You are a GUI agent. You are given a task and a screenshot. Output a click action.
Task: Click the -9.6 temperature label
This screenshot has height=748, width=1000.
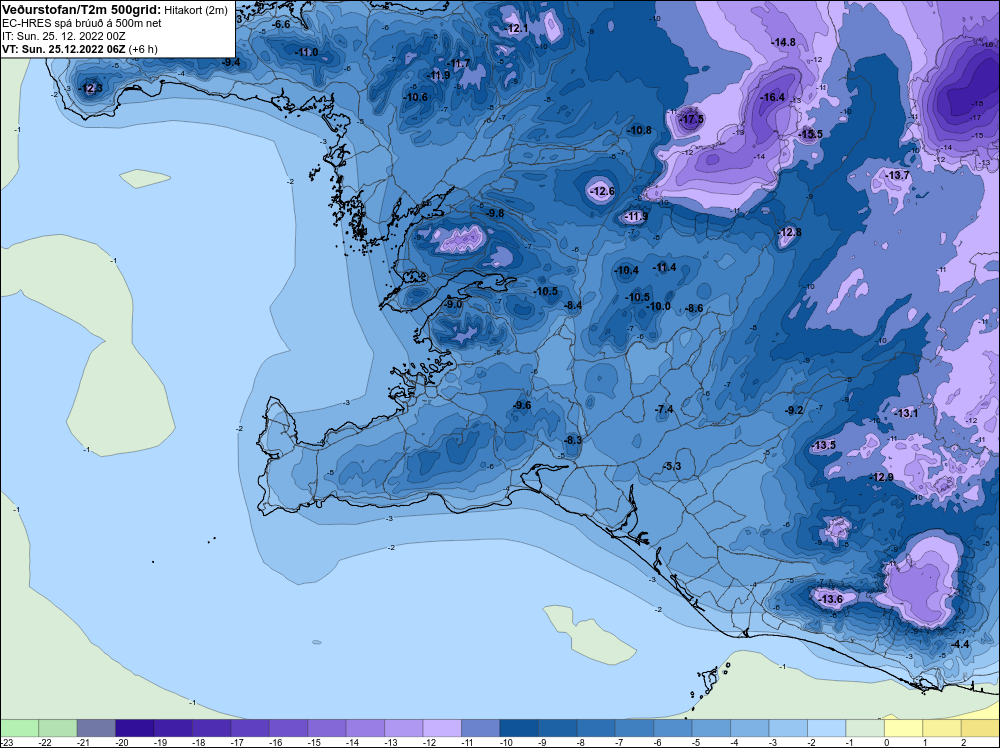click(x=522, y=405)
